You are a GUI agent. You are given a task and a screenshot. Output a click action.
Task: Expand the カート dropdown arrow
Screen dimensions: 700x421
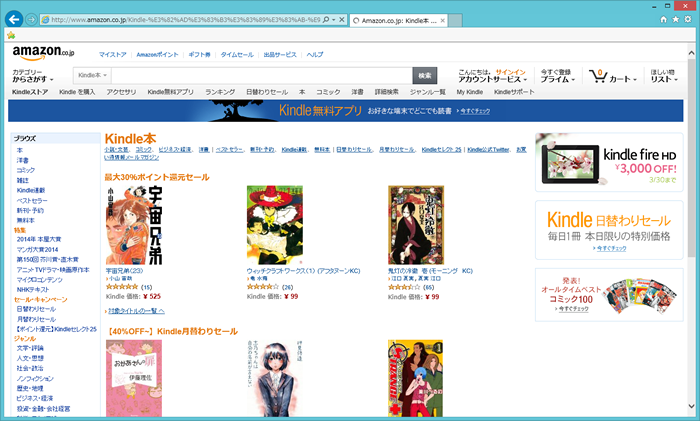634,80
